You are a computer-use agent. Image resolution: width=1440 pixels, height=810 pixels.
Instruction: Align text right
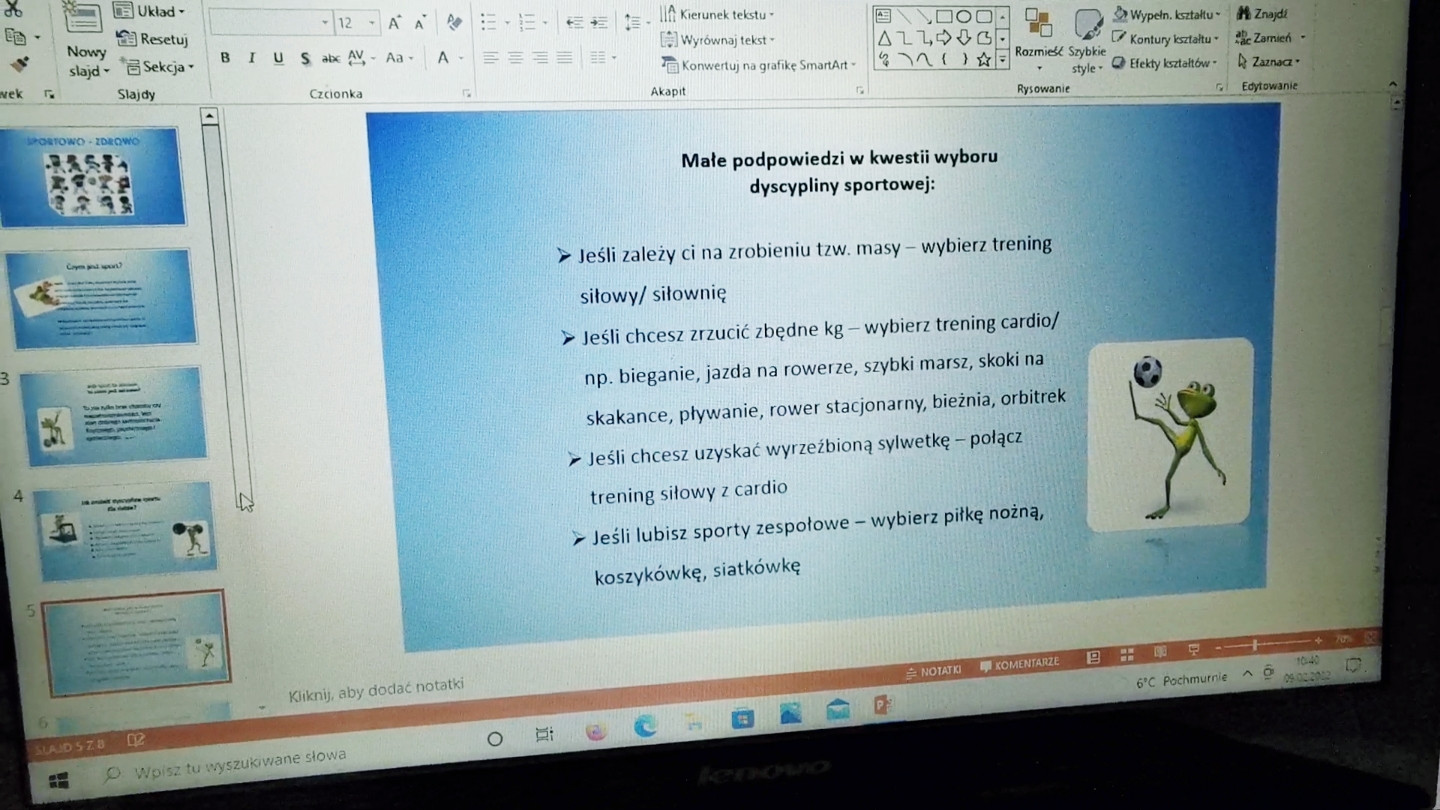(x=540, y=58)
